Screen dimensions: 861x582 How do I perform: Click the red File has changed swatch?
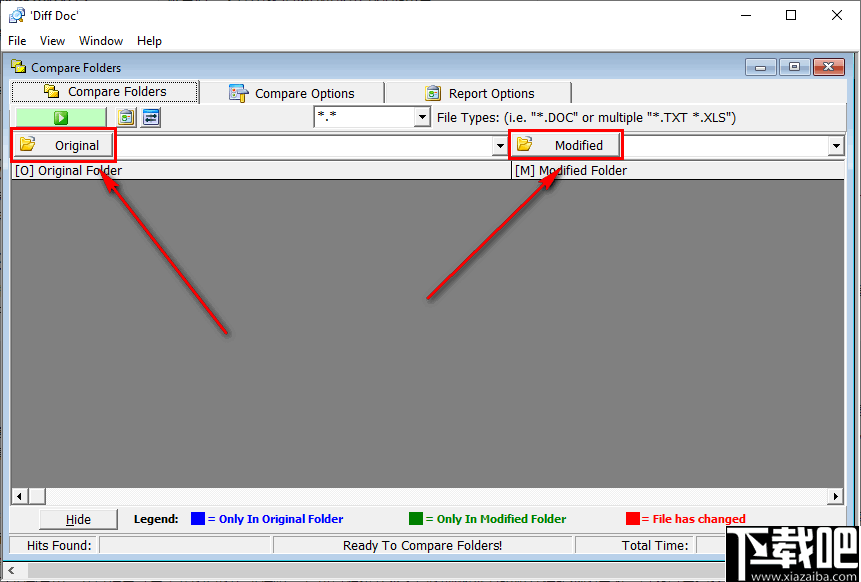click(x=633, y=518)
